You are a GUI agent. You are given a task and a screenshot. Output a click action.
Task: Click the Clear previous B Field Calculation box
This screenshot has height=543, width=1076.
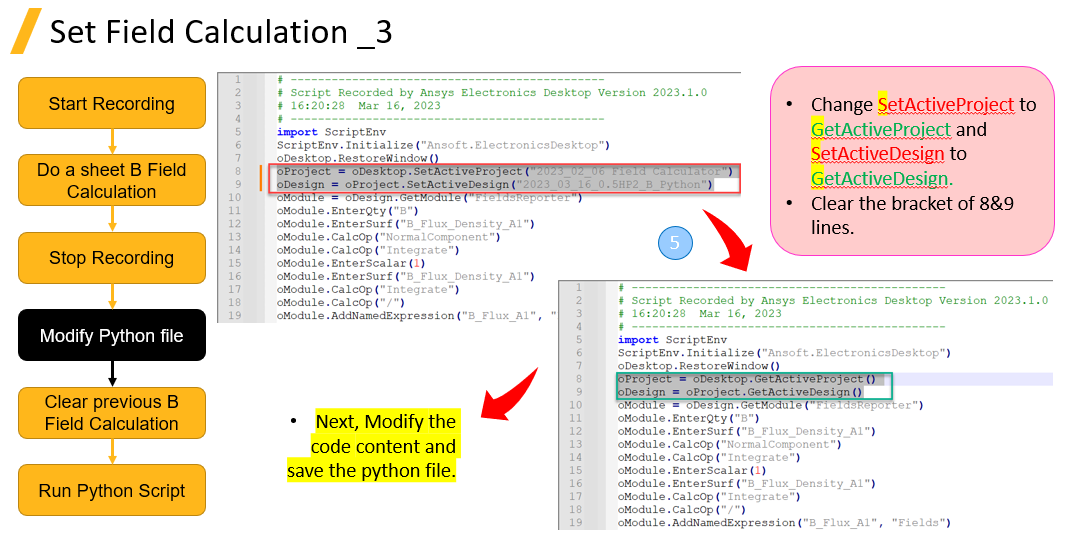(x=112, y=412)
